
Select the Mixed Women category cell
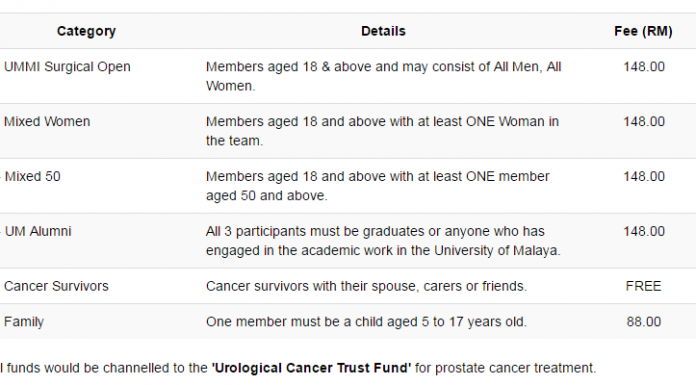coord(47,122)
